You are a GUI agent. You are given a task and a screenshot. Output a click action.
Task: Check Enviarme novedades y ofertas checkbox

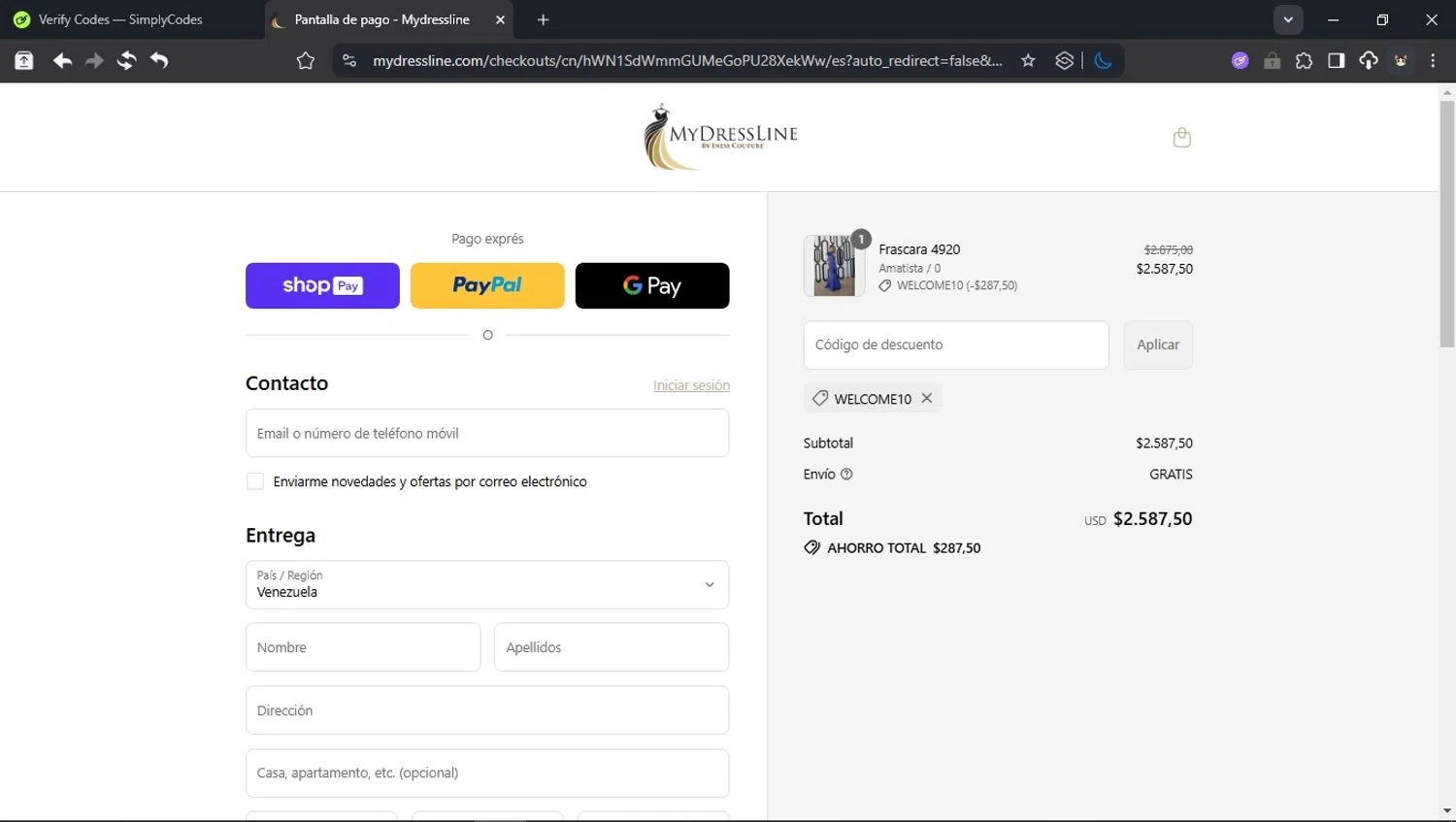click(255, 481)
